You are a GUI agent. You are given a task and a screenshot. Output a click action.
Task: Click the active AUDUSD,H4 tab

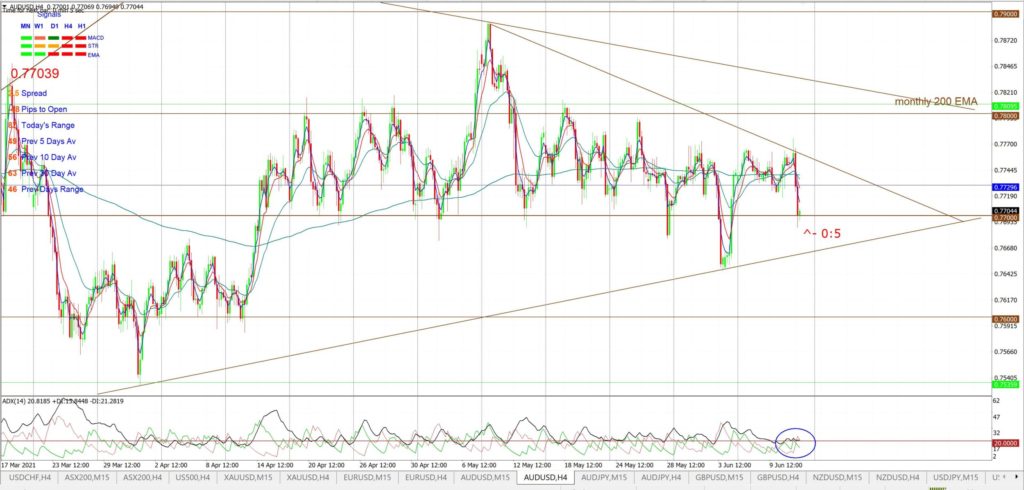click(545, 478)
